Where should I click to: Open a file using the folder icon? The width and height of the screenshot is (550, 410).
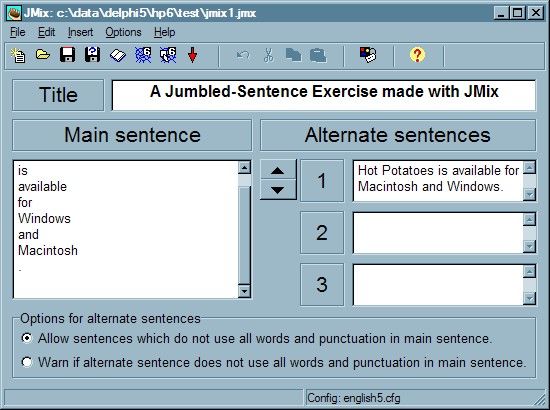tap(43, 55)
